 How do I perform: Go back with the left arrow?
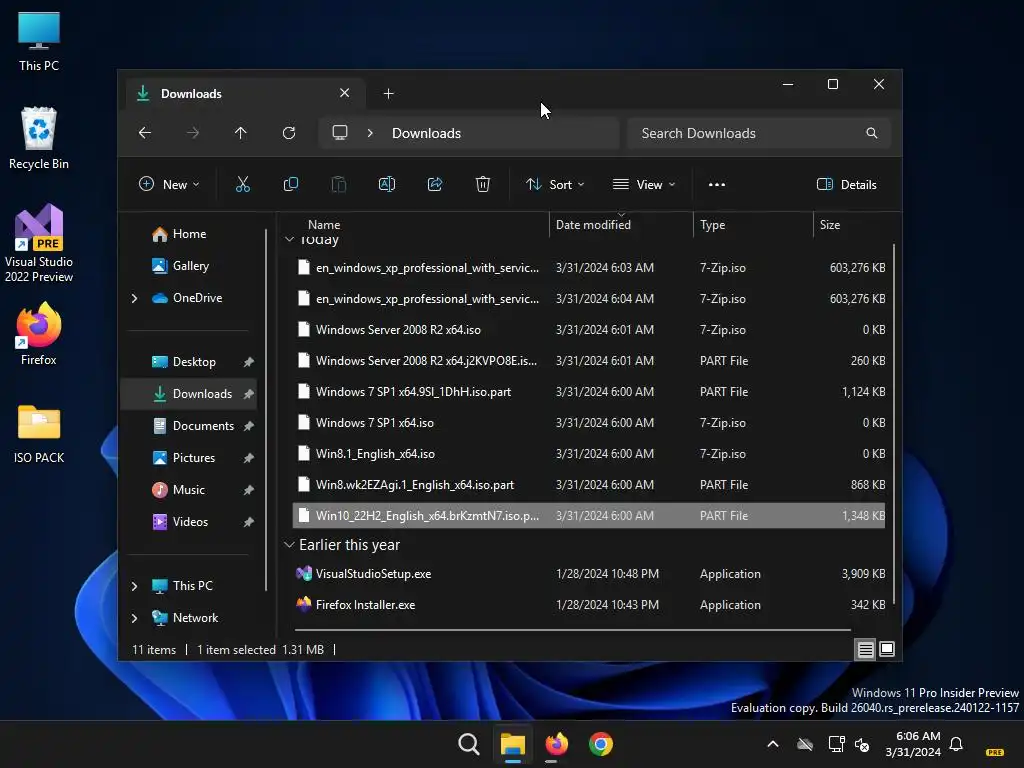(x=145, y=133)
